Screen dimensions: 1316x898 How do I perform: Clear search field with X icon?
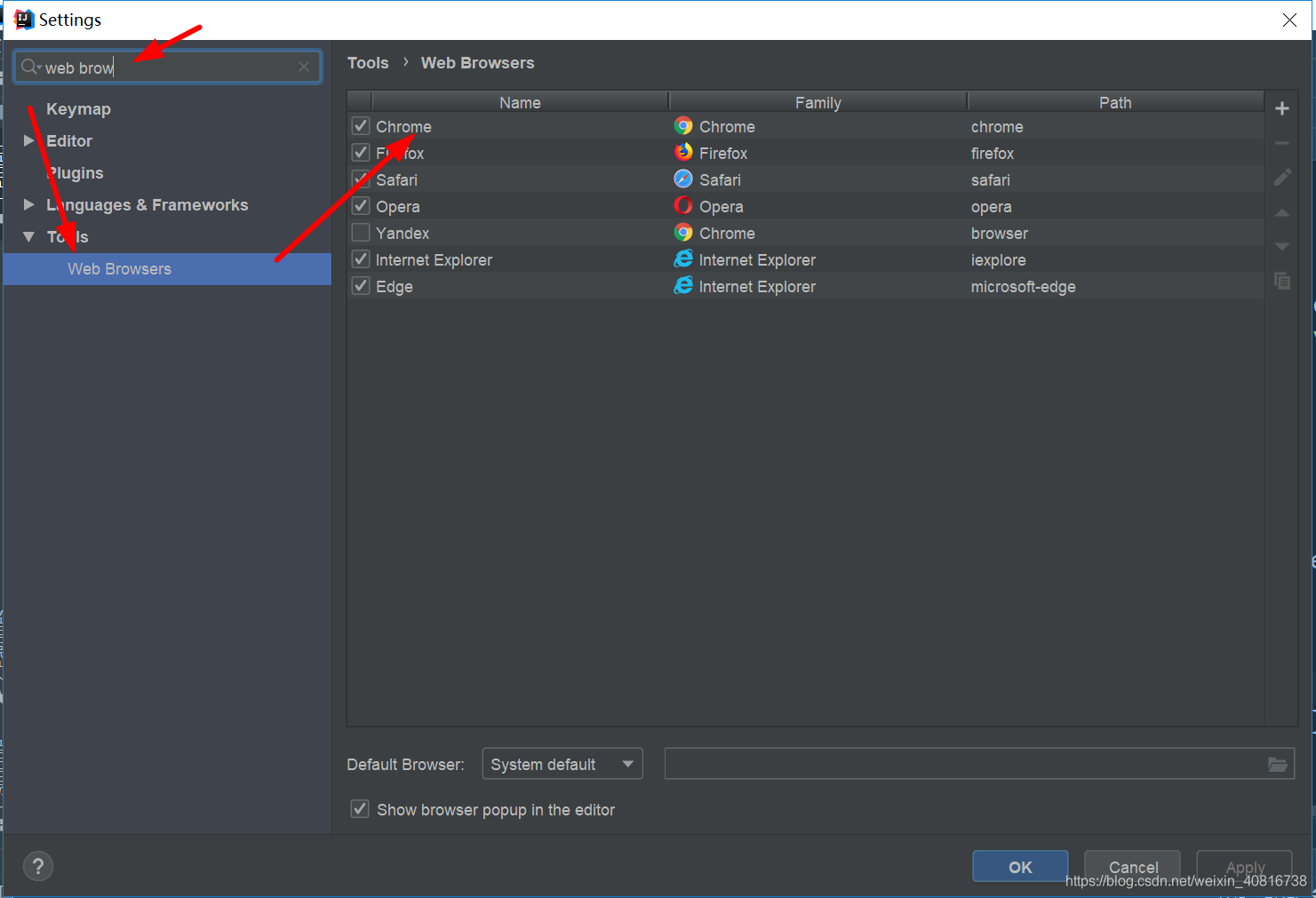point(304,67)
